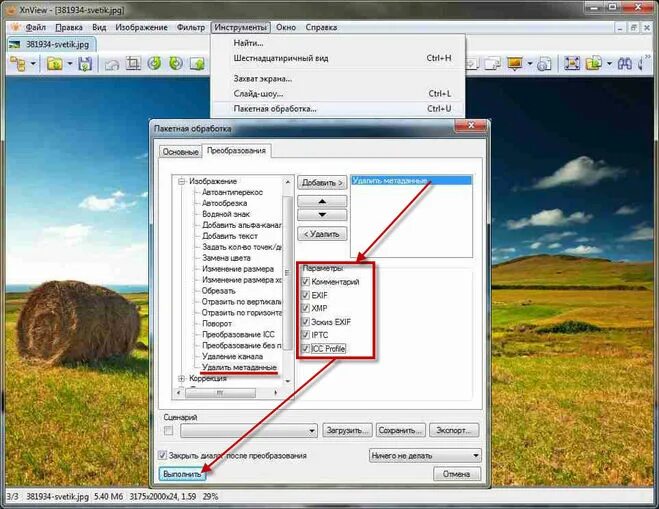This screenshot has height=509, width=659.
Task: Open the Изображение menu
Action: coord(142,27)
